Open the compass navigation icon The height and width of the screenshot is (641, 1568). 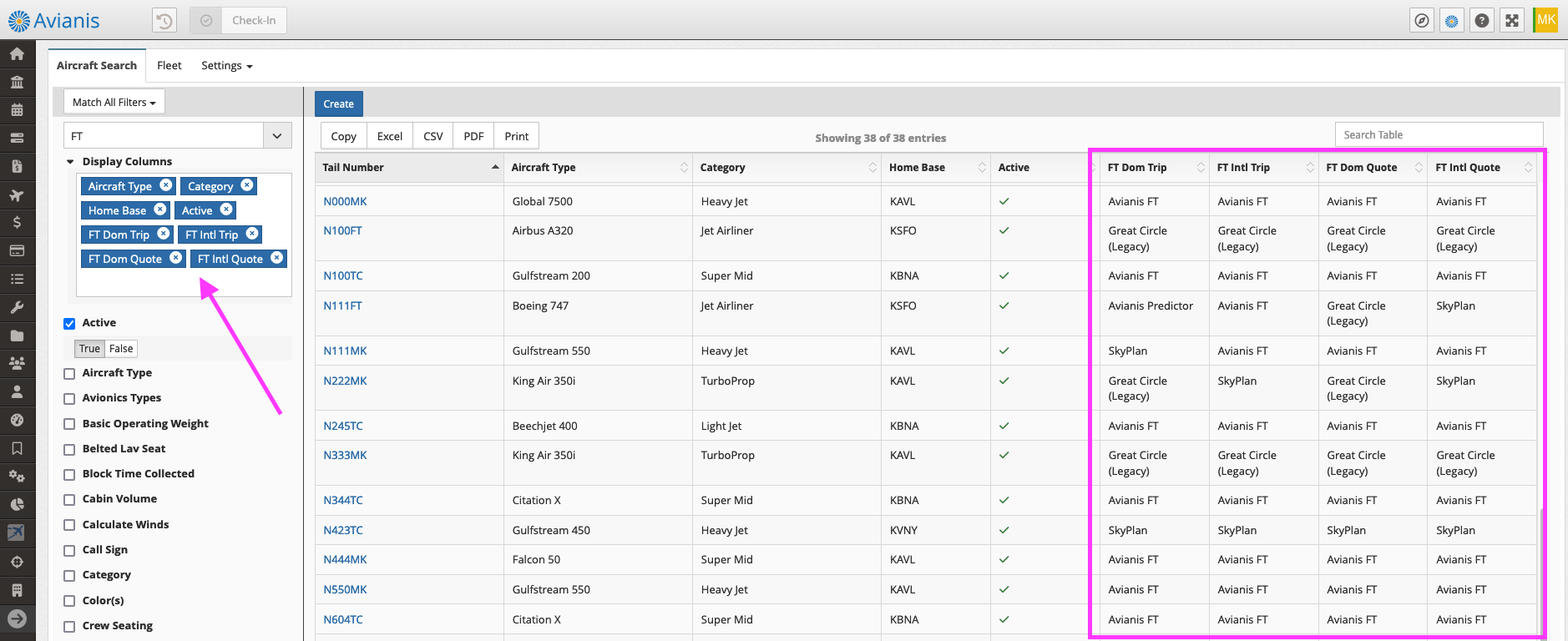1422,20
